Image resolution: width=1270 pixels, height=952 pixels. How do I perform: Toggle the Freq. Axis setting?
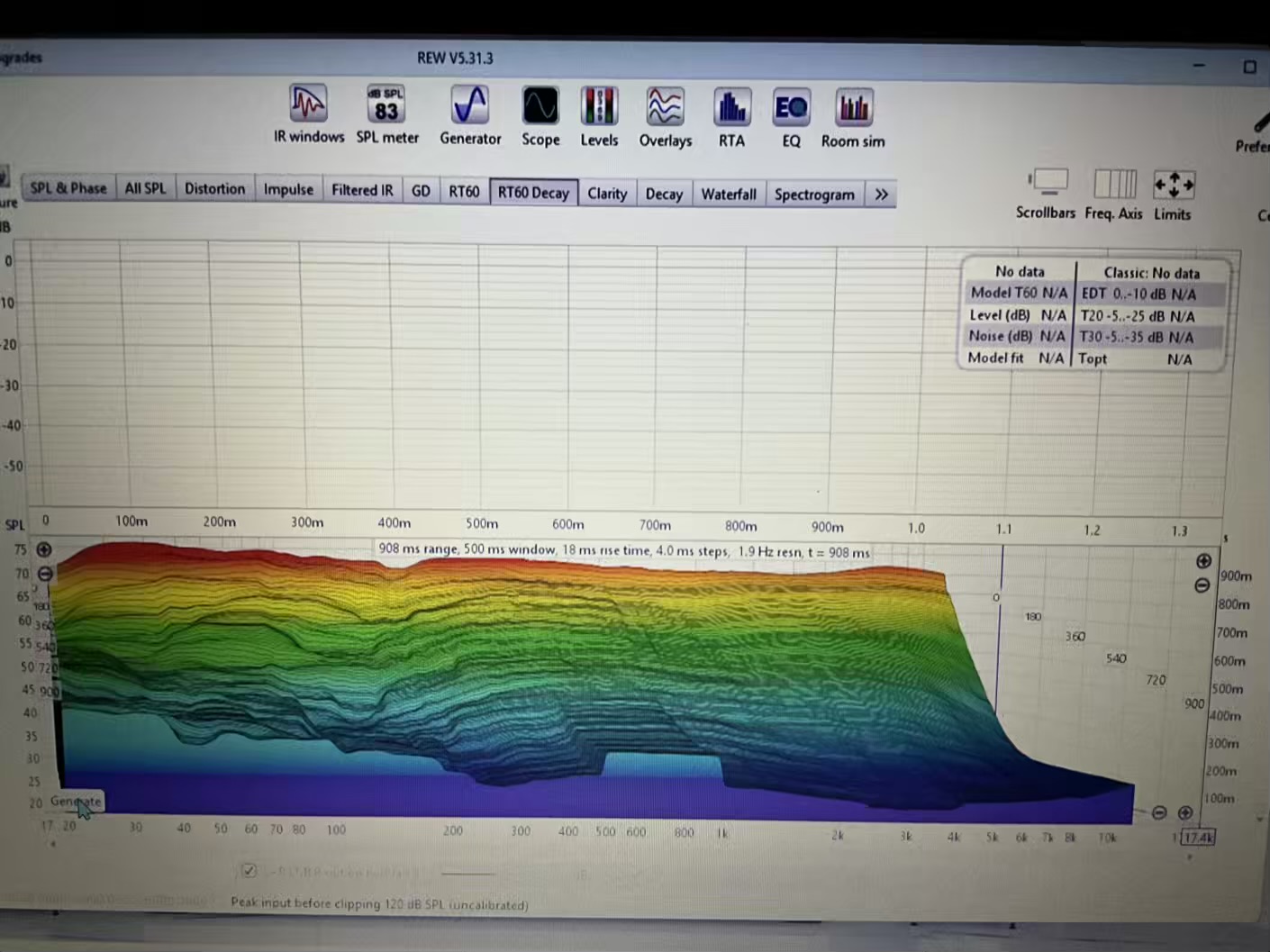(1113, 186)
